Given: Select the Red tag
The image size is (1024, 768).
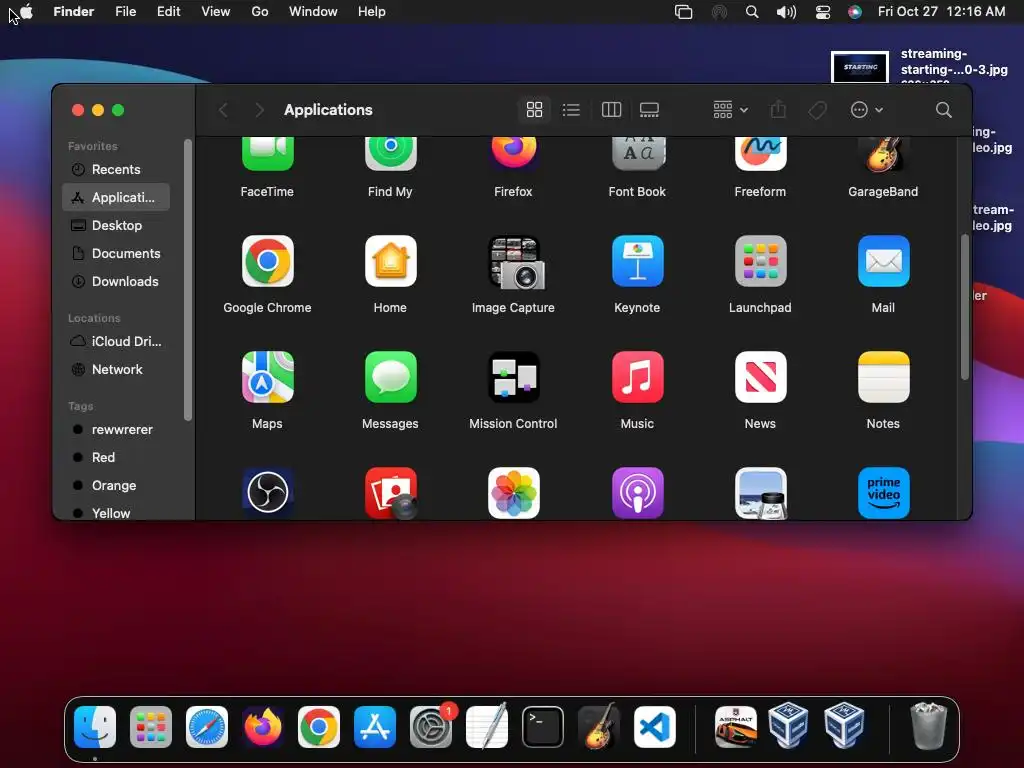Looking at the screenshot, I should 116,457.
